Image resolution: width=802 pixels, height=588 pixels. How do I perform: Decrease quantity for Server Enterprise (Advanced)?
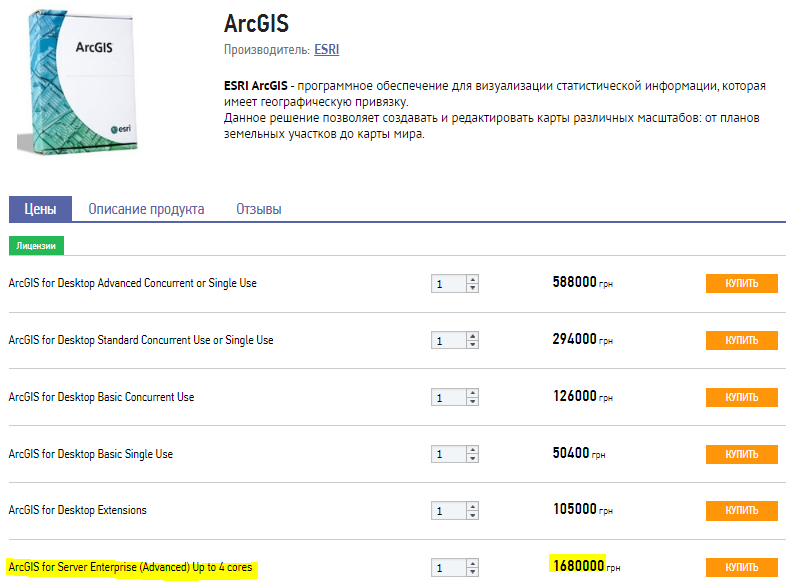473,572
